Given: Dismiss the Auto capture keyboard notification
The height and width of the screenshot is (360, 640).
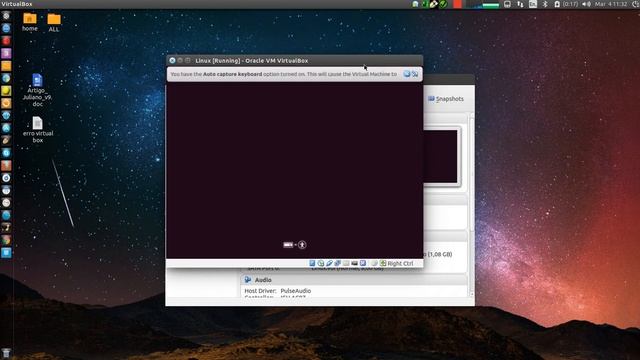Looking at the screenshot, I should point(407,74).
